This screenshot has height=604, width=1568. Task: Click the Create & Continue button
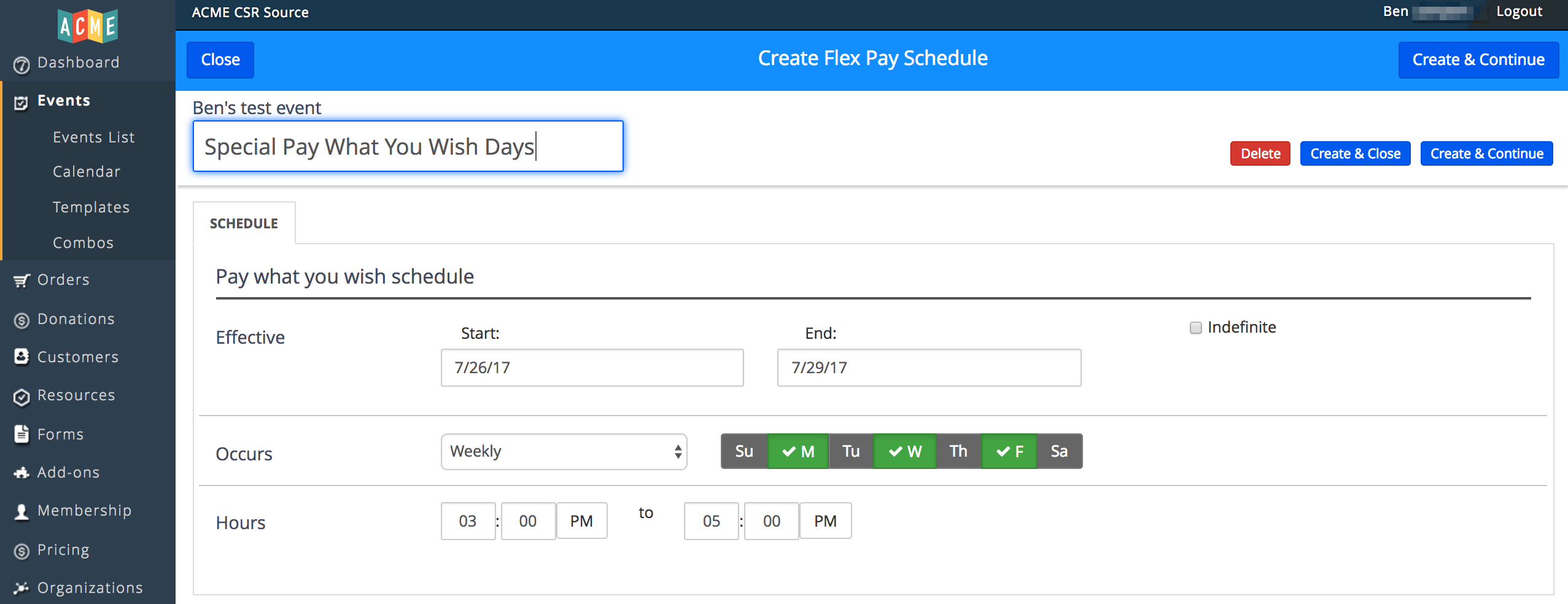[x=1478, y=60]
